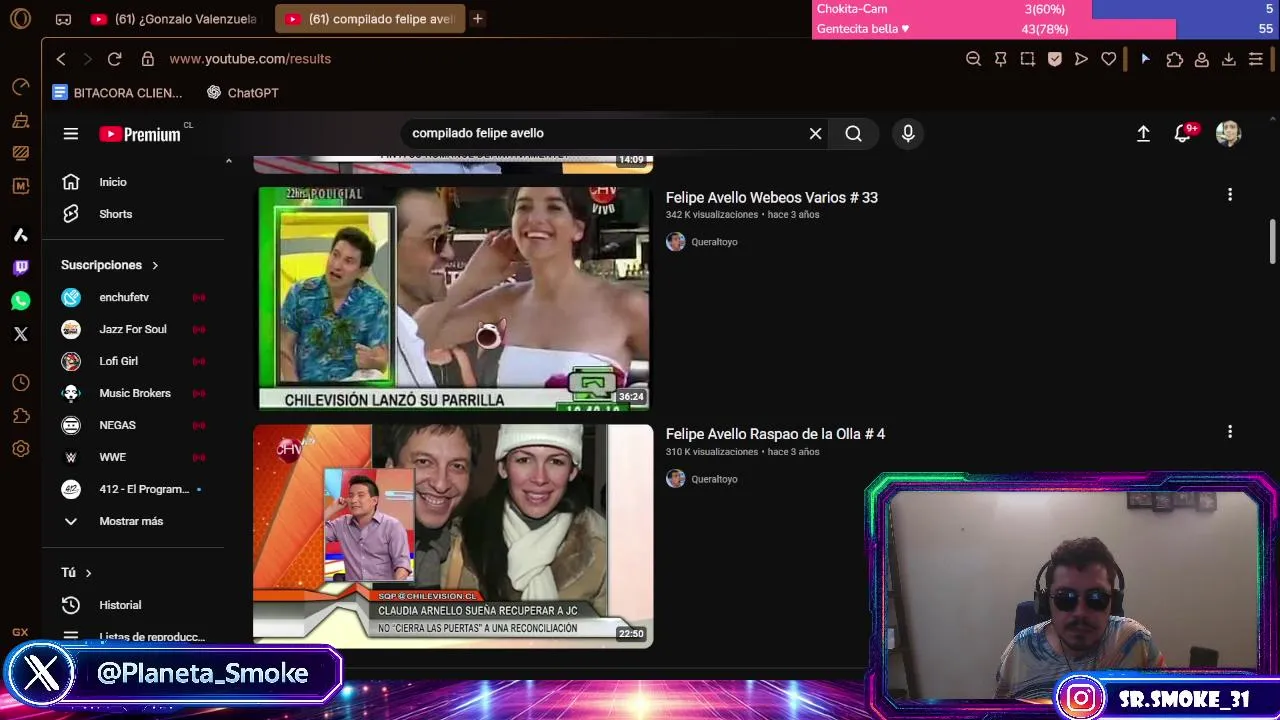This screenshot has width=1280, height=720.
Task: Add page to bookmarks with the heart icon
Action: (x=1108, y=59)
